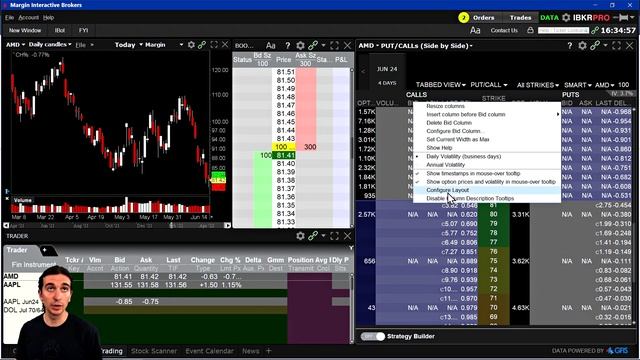This screenshot has height=360, width=640.
Task: Open the Account menu
Action: (29, 18)
